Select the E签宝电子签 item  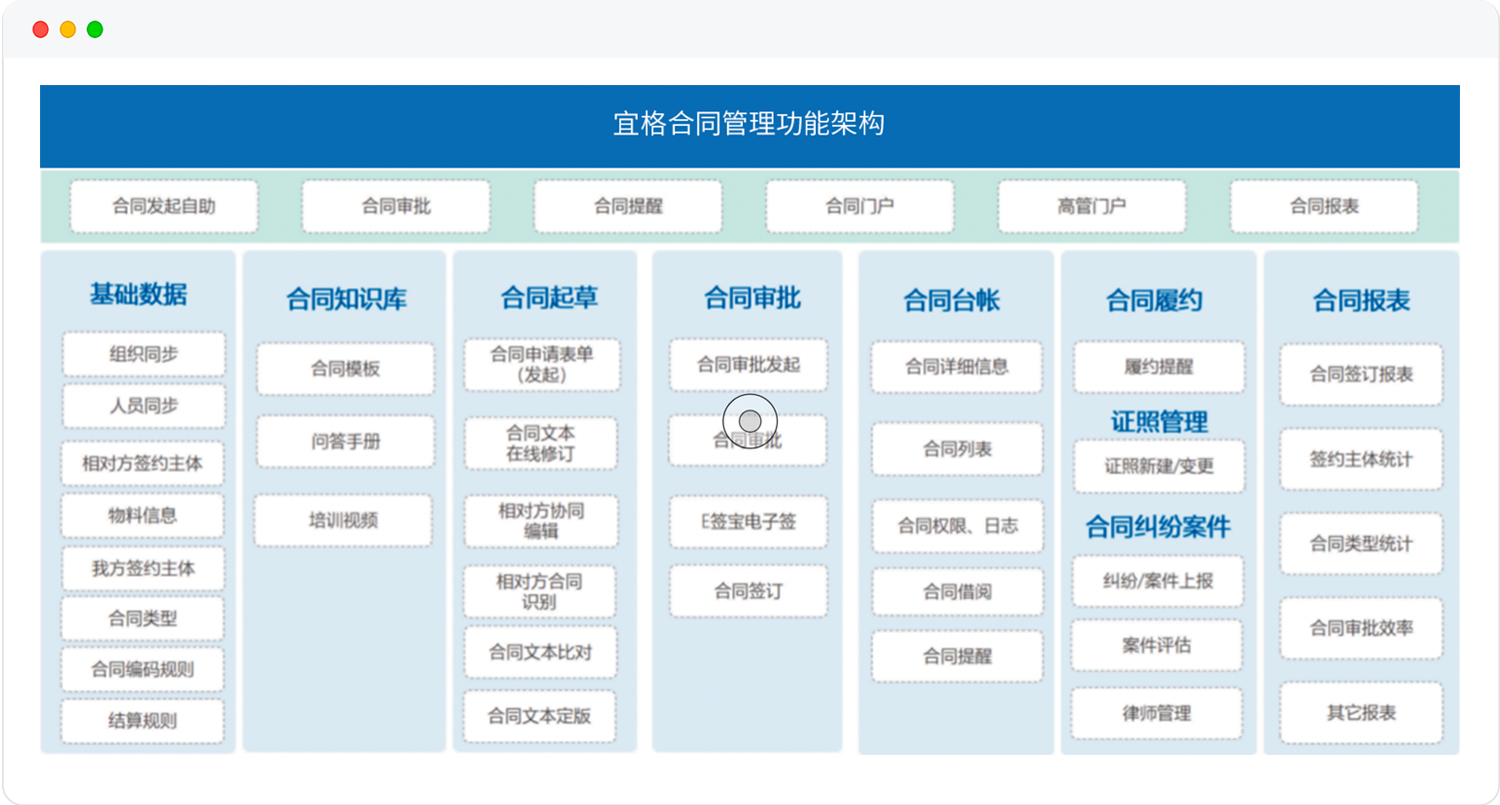pos(749,522)
